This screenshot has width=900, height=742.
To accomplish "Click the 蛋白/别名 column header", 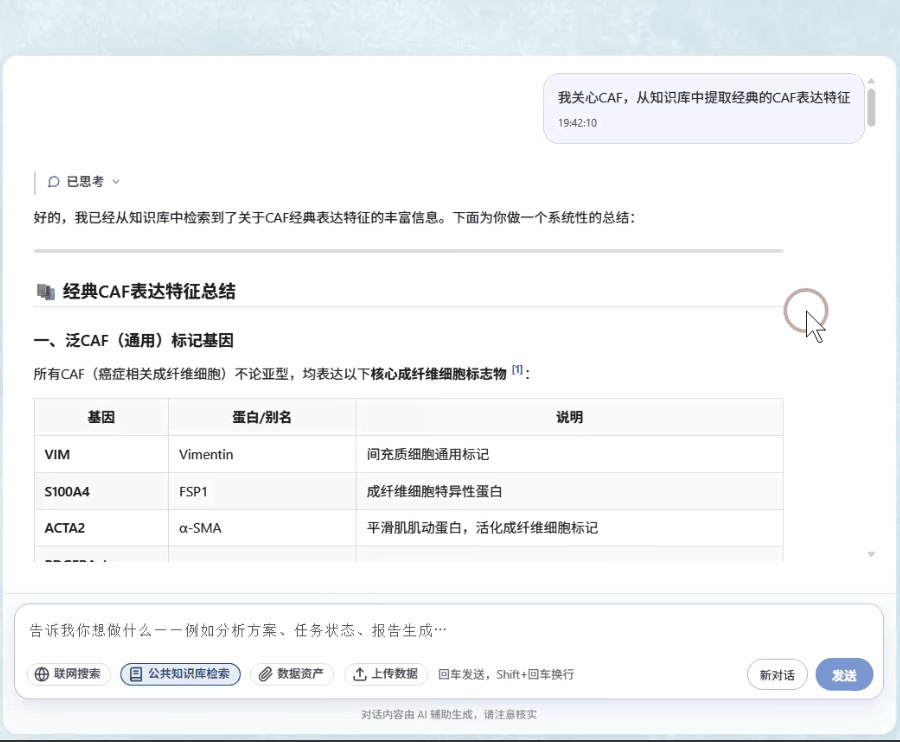I will pos(262,417).
